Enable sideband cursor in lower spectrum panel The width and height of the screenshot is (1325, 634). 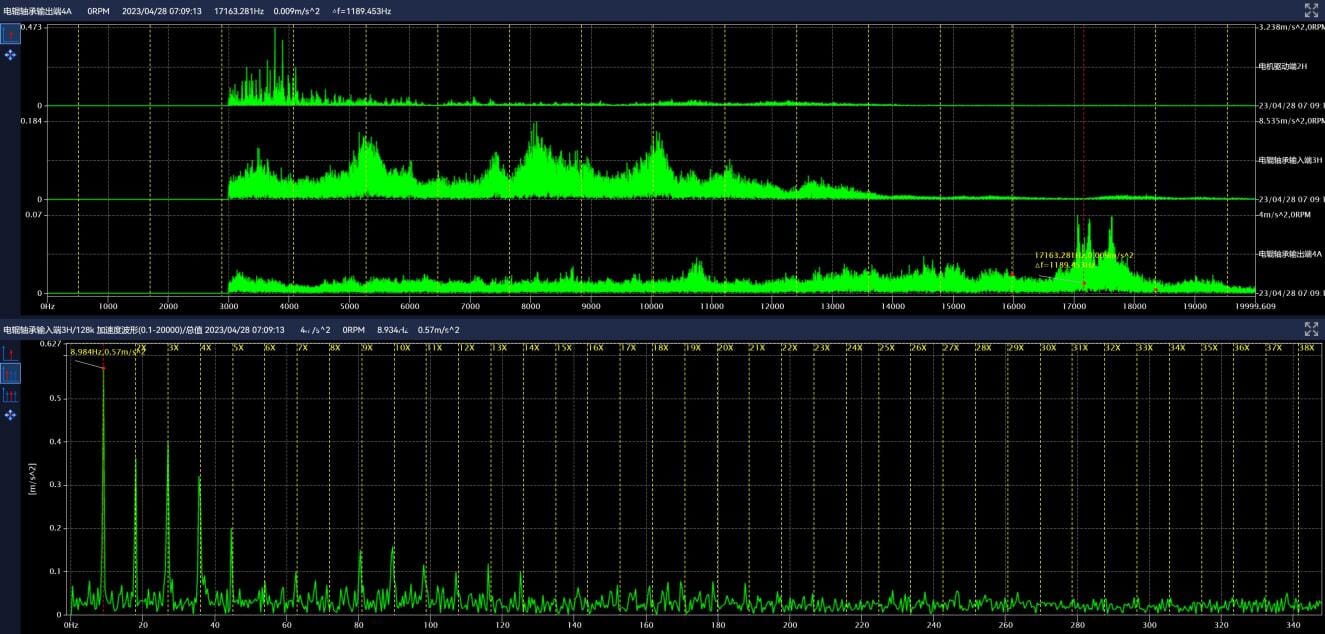tap(11, 395)
